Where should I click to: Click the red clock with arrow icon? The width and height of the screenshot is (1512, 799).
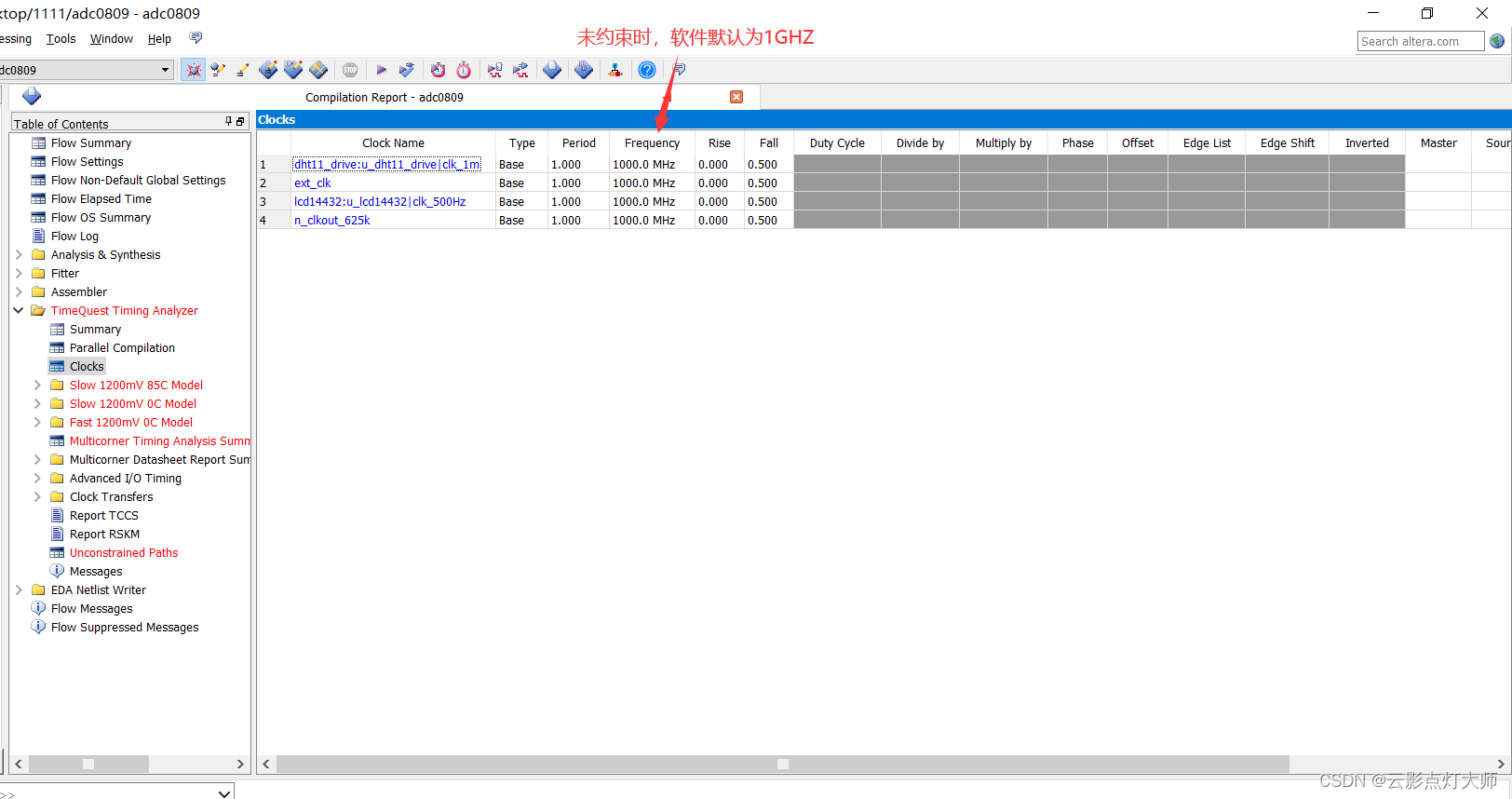pyautogui.click(x=438, y=70)
